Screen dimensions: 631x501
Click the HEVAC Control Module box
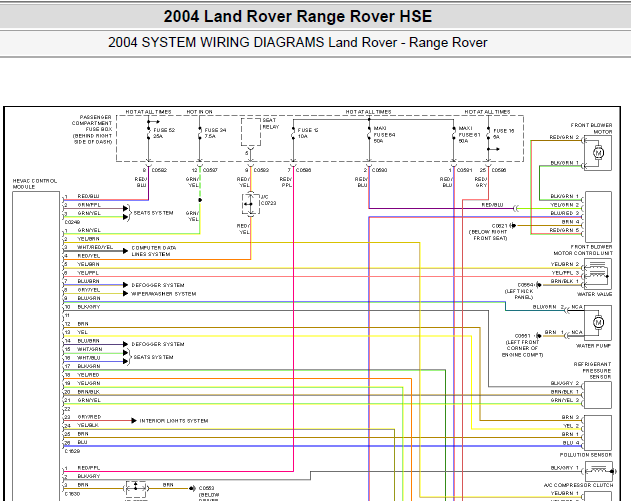(x=36, y=346)
